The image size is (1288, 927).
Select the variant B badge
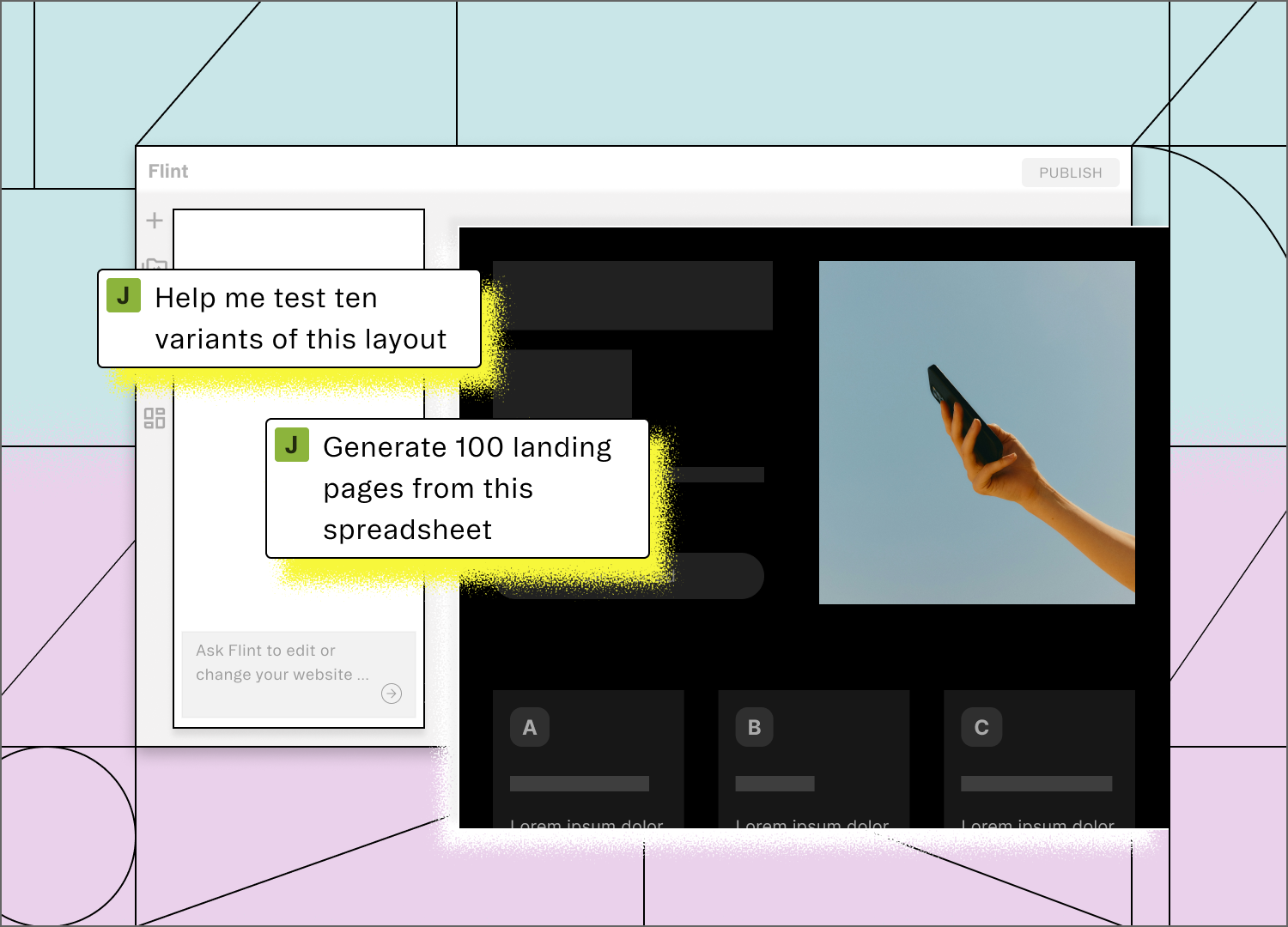click(x=754, y=726)
